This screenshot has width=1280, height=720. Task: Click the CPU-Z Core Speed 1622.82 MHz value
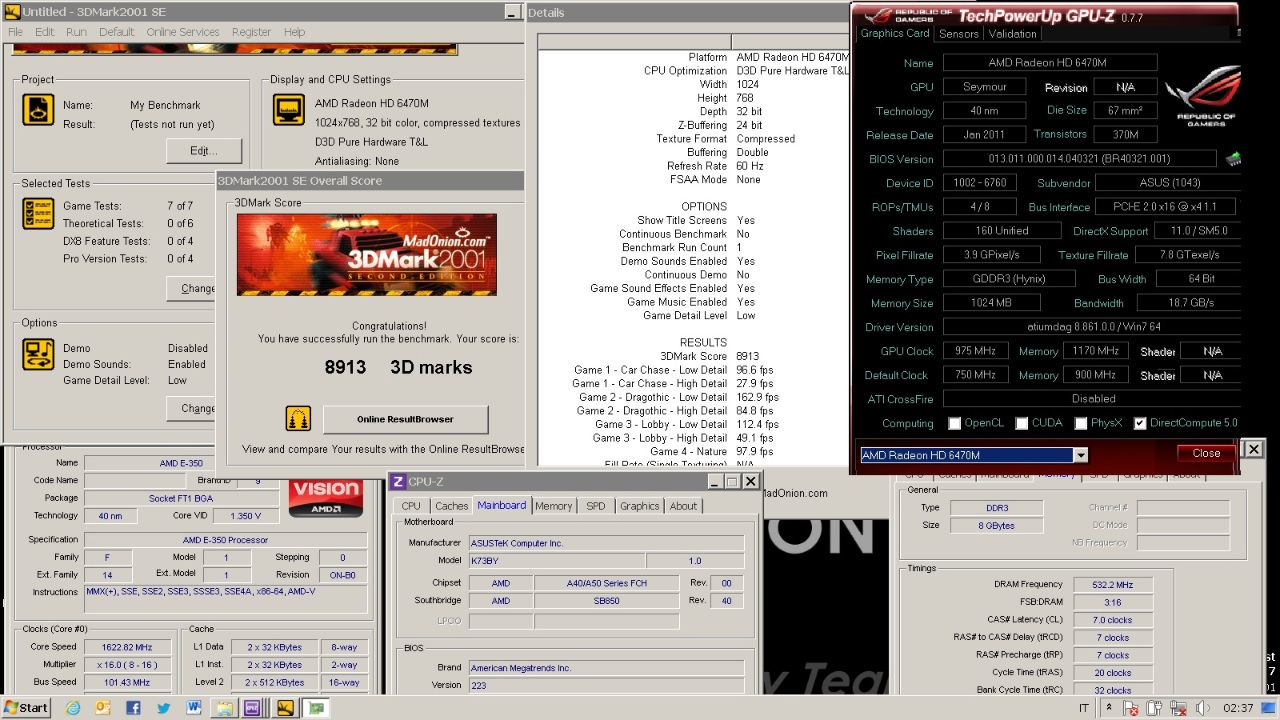126,647
